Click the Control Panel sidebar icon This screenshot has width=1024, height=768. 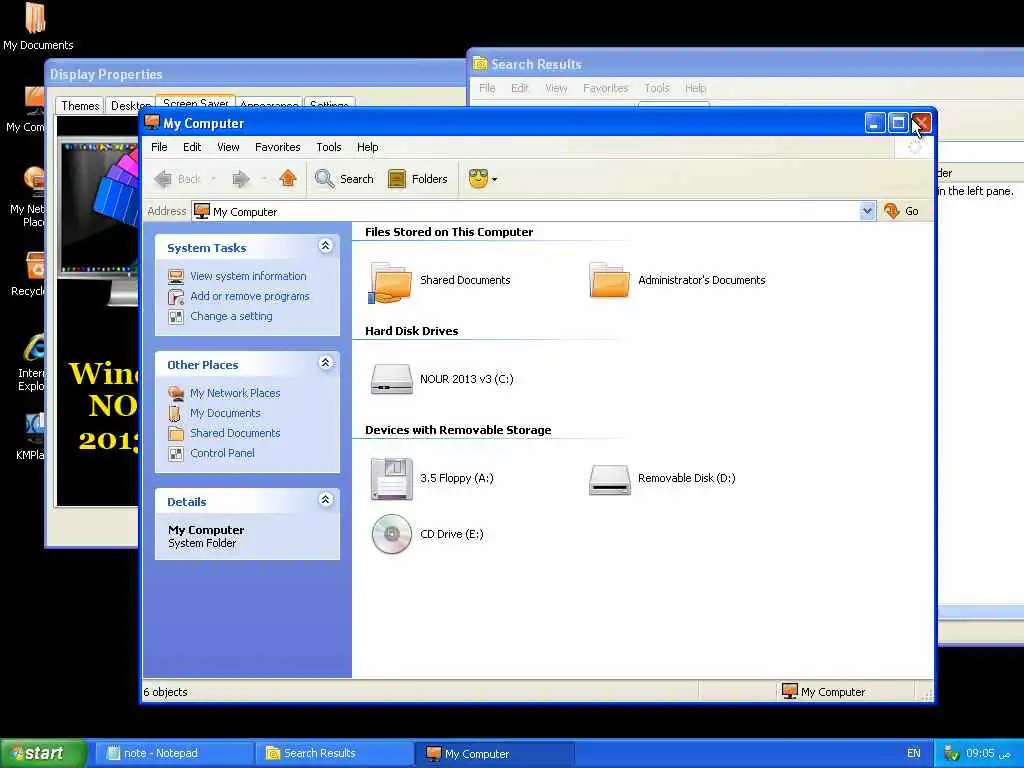[176, 453]
